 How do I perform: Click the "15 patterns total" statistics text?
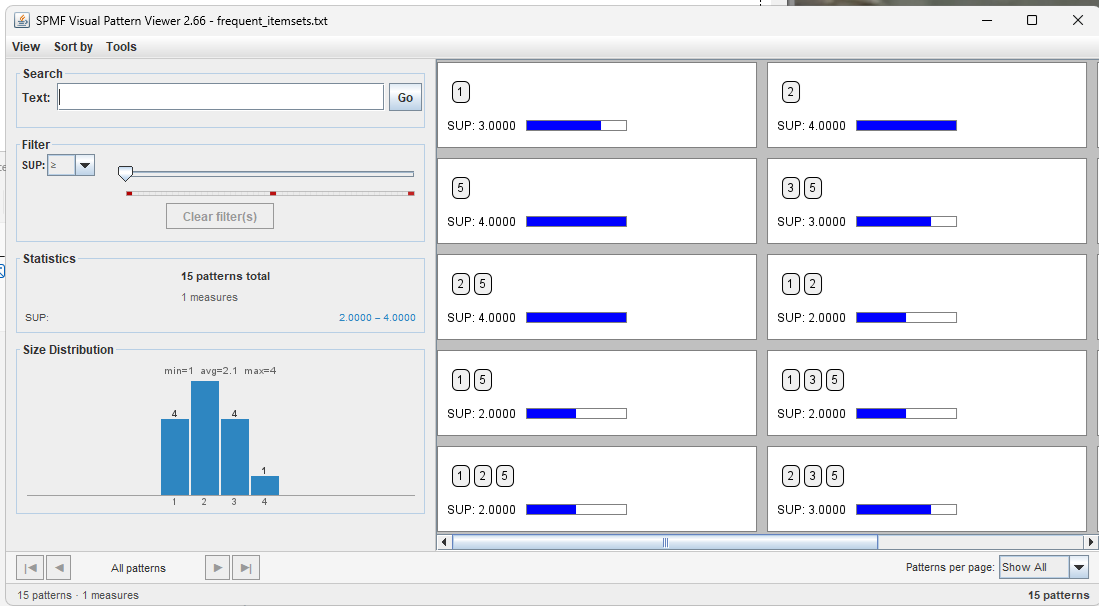(x=225, y=276)
